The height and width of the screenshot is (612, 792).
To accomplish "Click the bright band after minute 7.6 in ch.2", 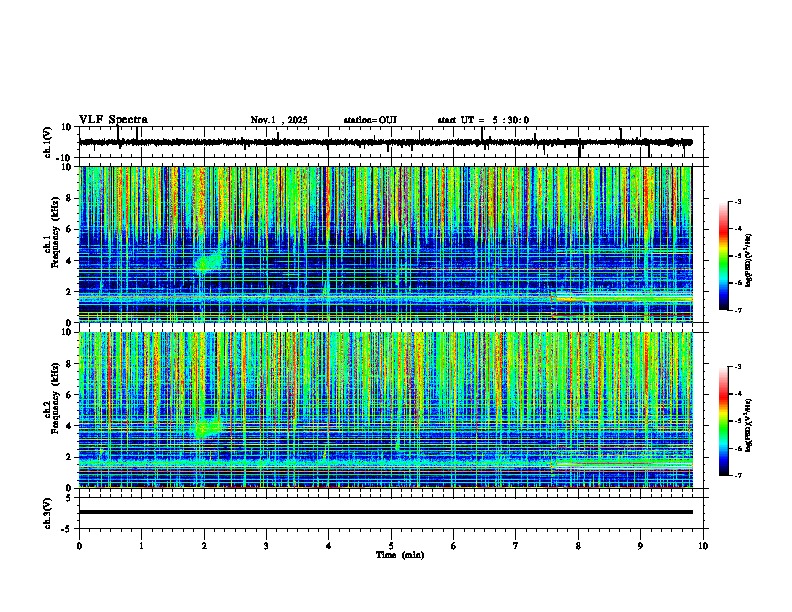I will [622, 464].
